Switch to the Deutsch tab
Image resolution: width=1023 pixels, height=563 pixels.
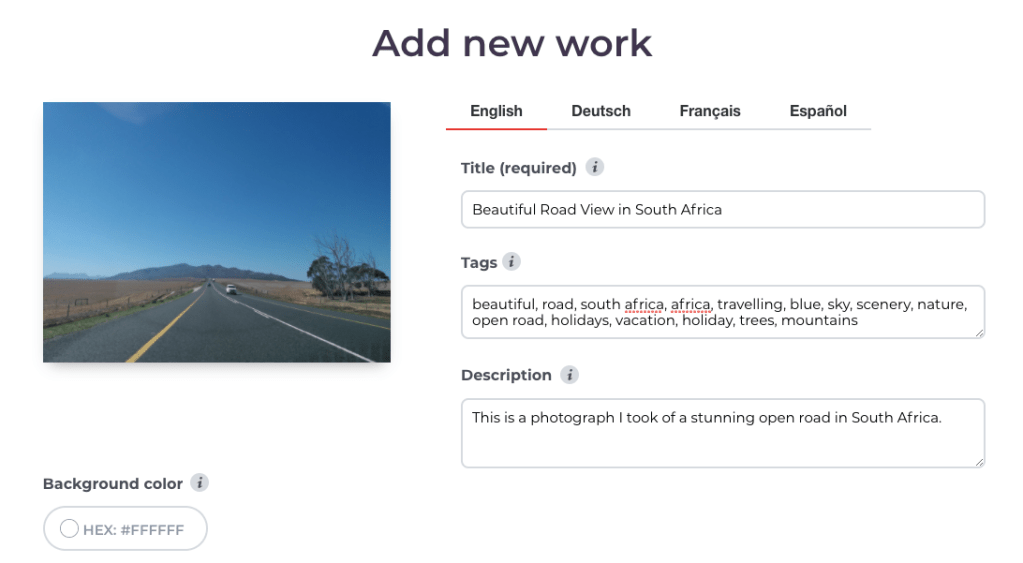click(x=600, y=111)
